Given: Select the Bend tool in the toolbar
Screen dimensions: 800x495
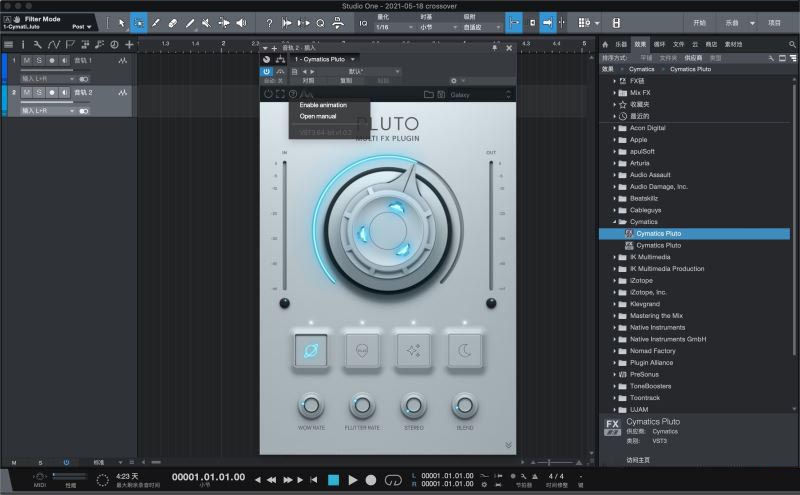Looking at the screenshot, I should click(x=223, y=23).
